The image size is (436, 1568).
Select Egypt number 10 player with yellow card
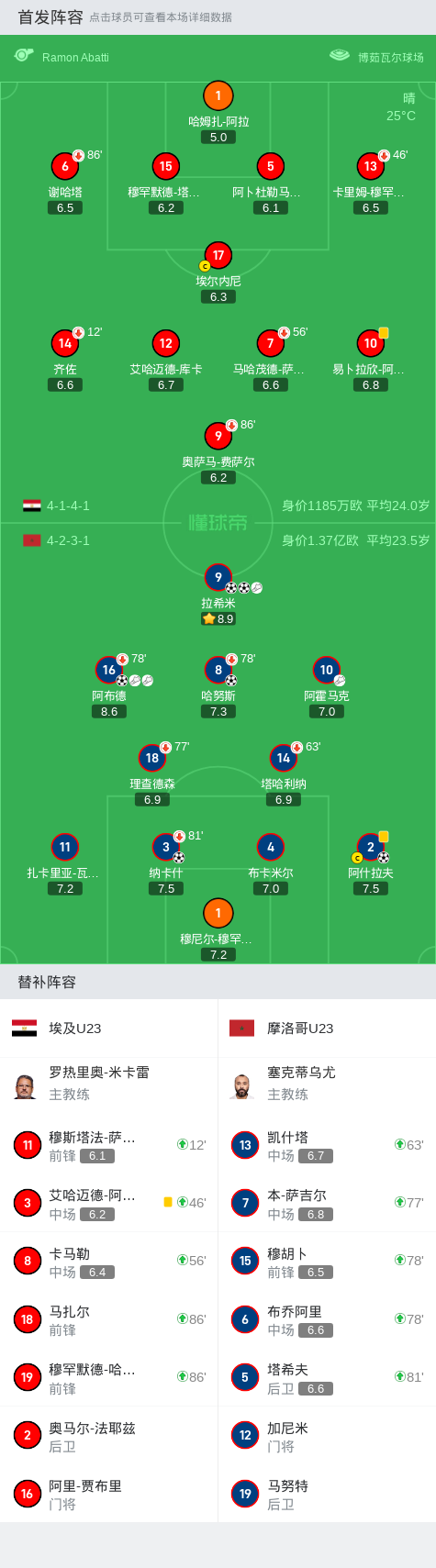(371, 343)
